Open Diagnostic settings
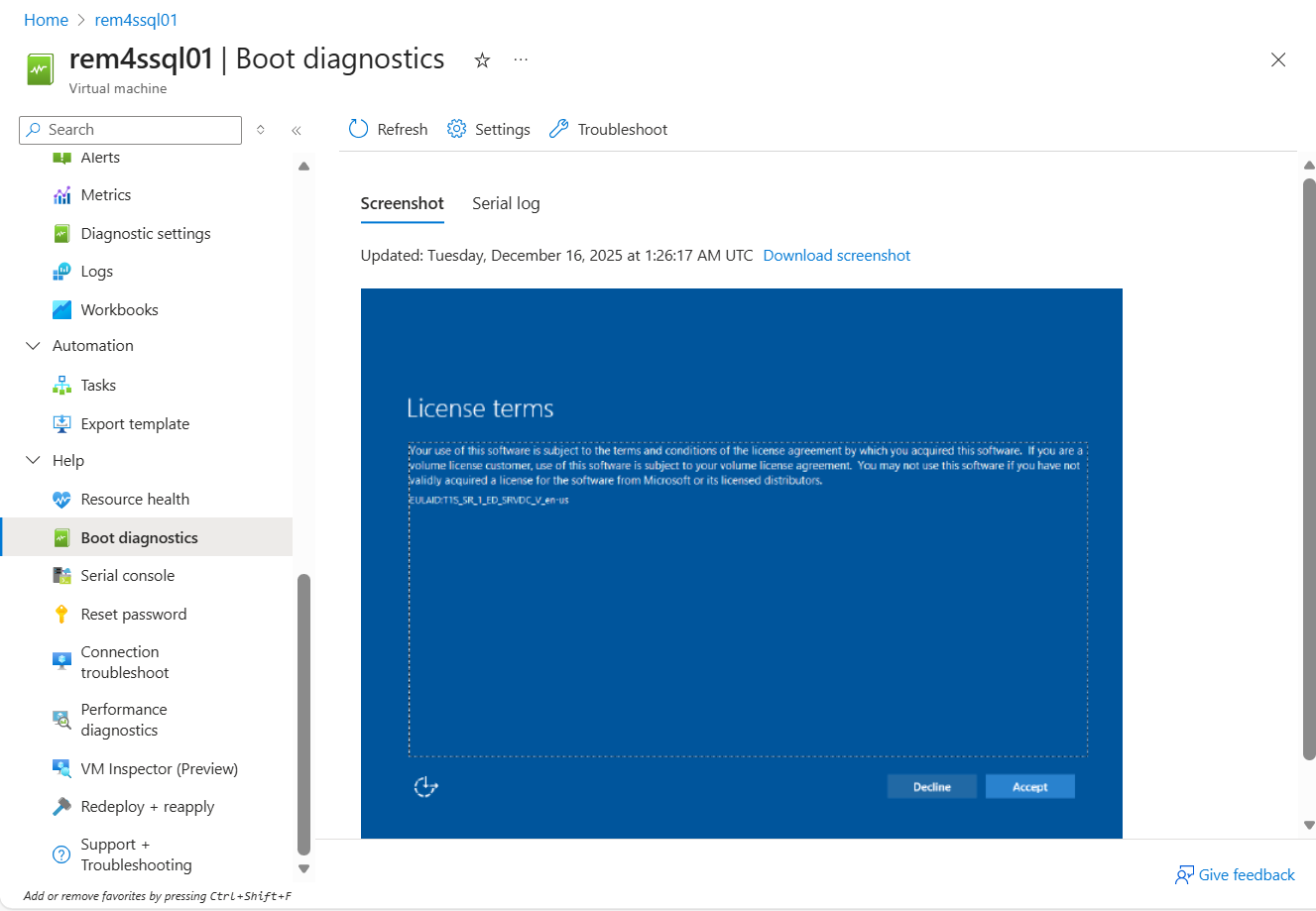1316x911 pixels. 145,233
